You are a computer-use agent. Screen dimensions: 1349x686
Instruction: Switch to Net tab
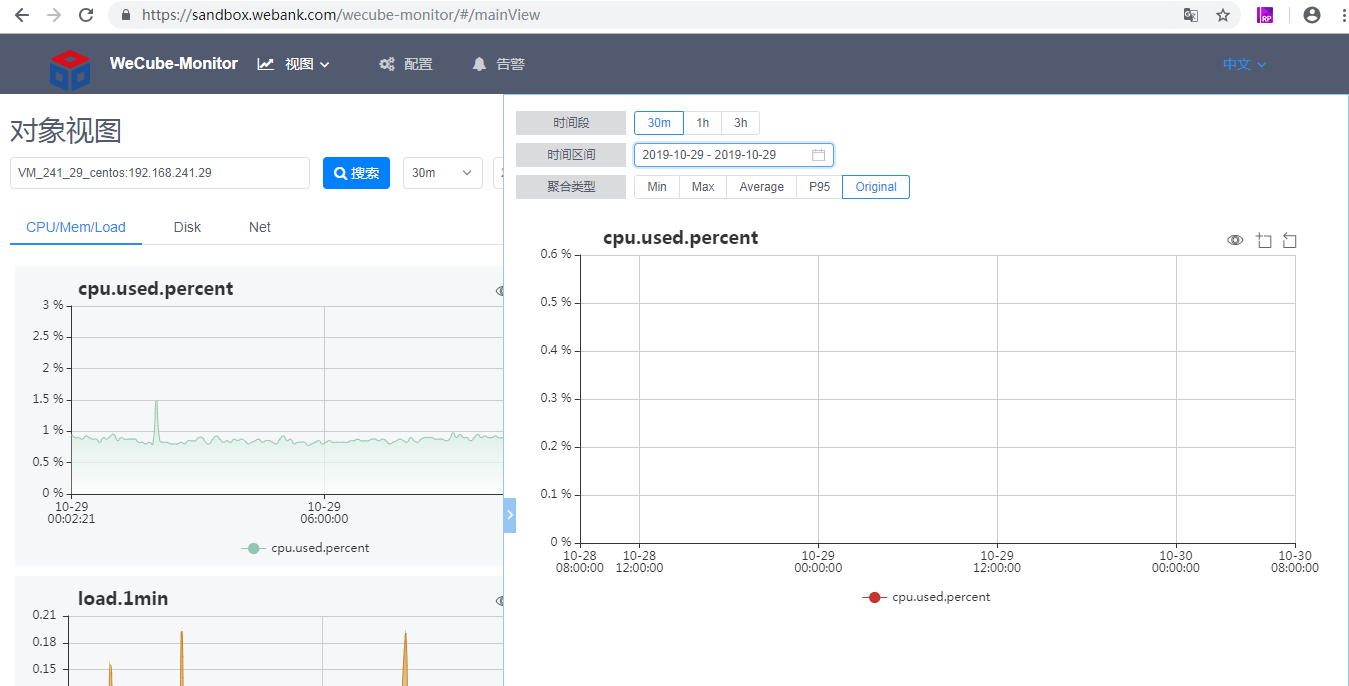click(260, 227)
